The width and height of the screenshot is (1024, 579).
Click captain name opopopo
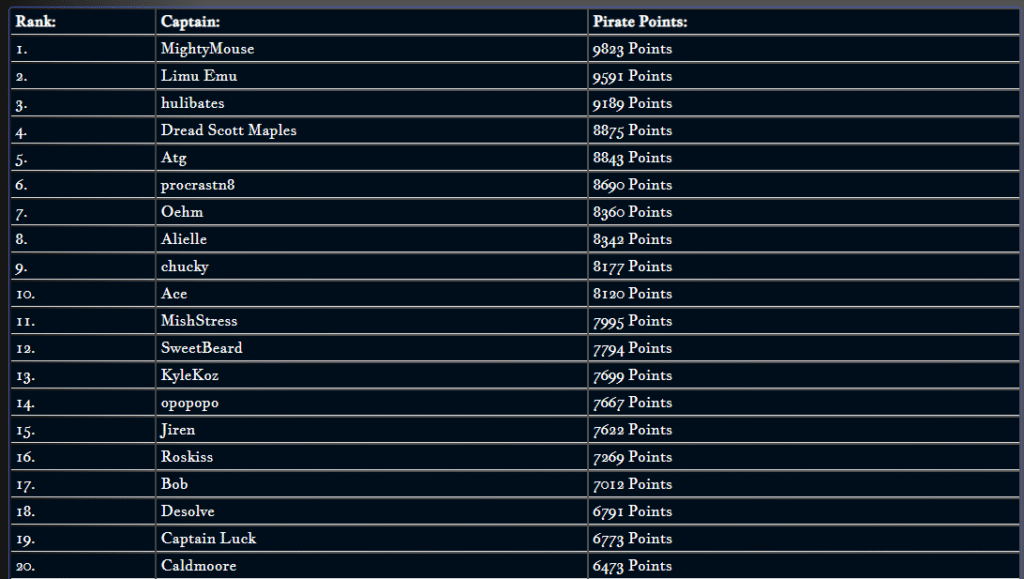189,402
